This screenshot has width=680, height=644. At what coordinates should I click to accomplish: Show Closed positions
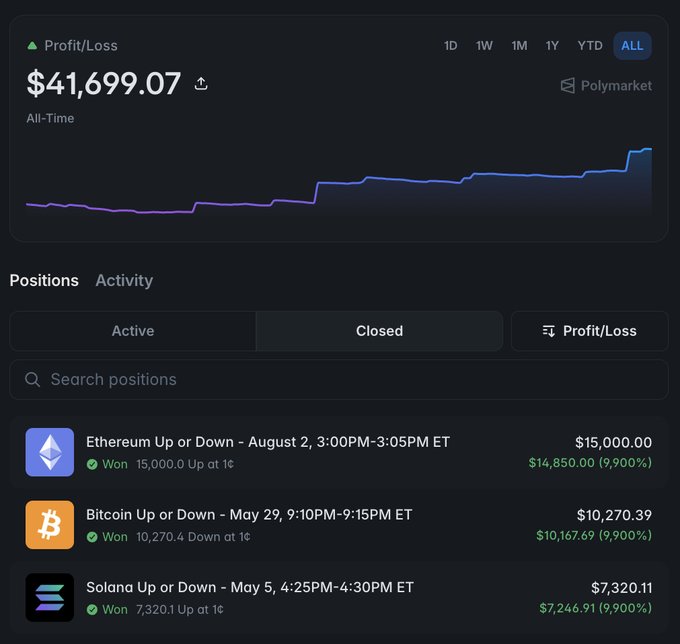[379, 331]
